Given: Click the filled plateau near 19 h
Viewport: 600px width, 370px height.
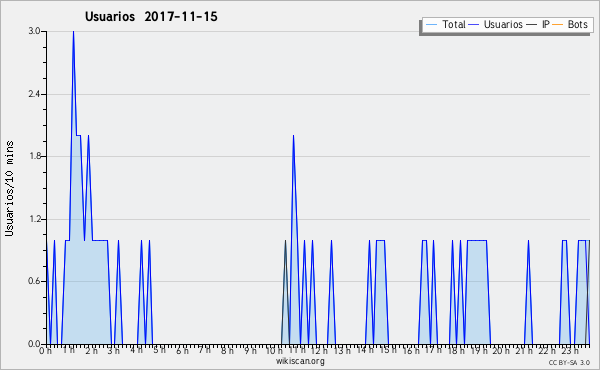Looking at the screenshot, I should point(477,291).
